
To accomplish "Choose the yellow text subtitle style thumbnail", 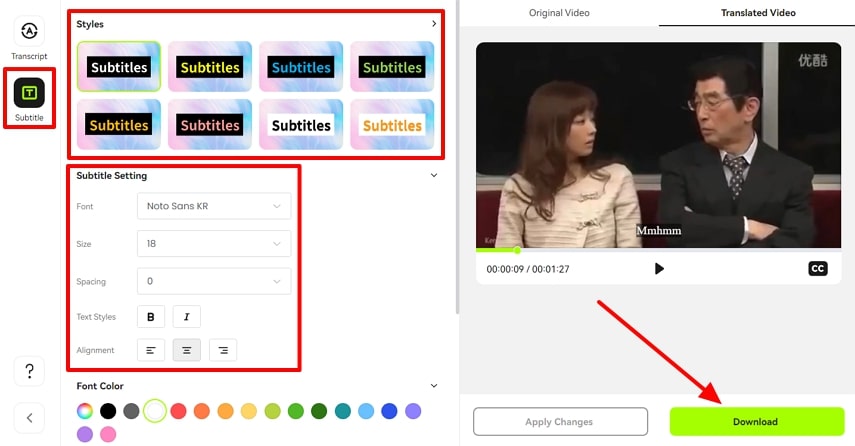I will tap(210, 67).
